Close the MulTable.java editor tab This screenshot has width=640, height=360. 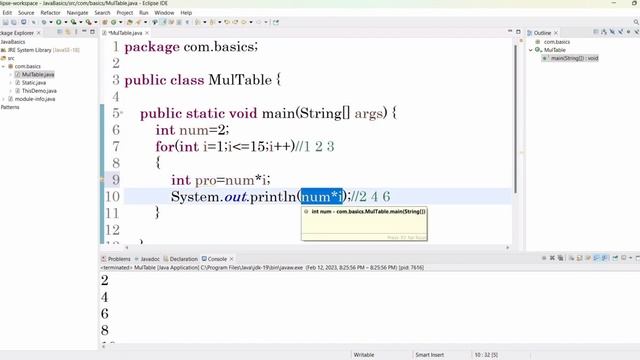pyautogui.click(x=147, y=33)
